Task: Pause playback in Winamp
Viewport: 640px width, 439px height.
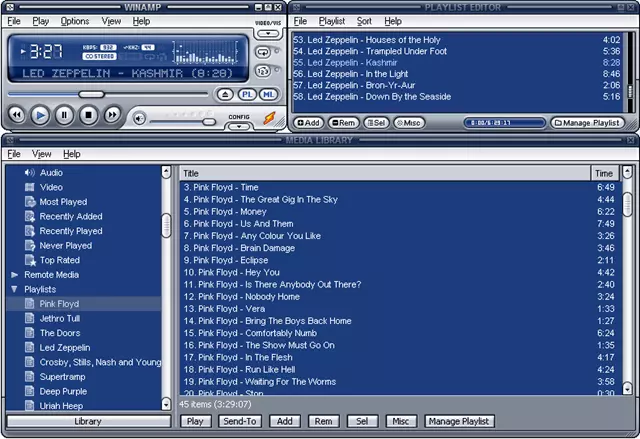Action: pos(64,115)
